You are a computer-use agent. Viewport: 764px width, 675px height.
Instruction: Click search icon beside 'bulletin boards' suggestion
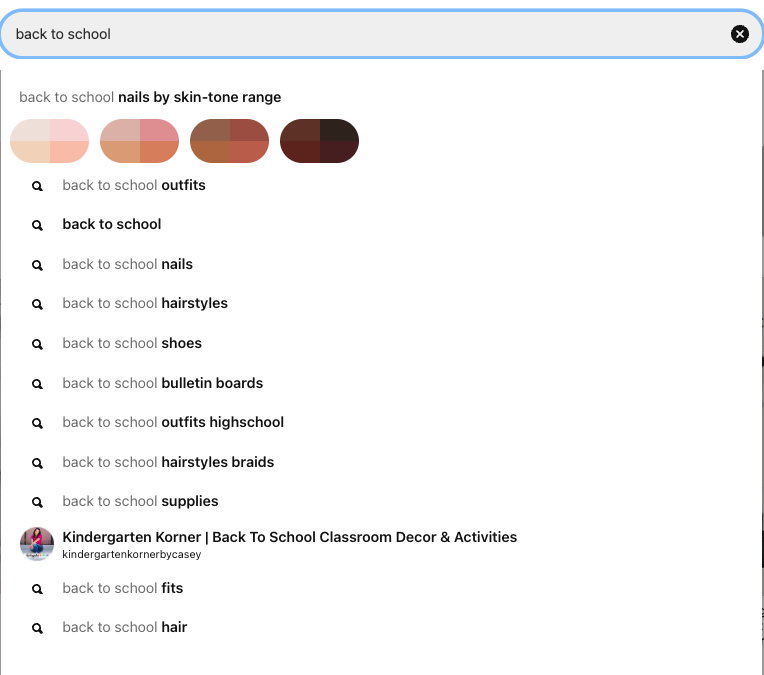pos(37,384)
